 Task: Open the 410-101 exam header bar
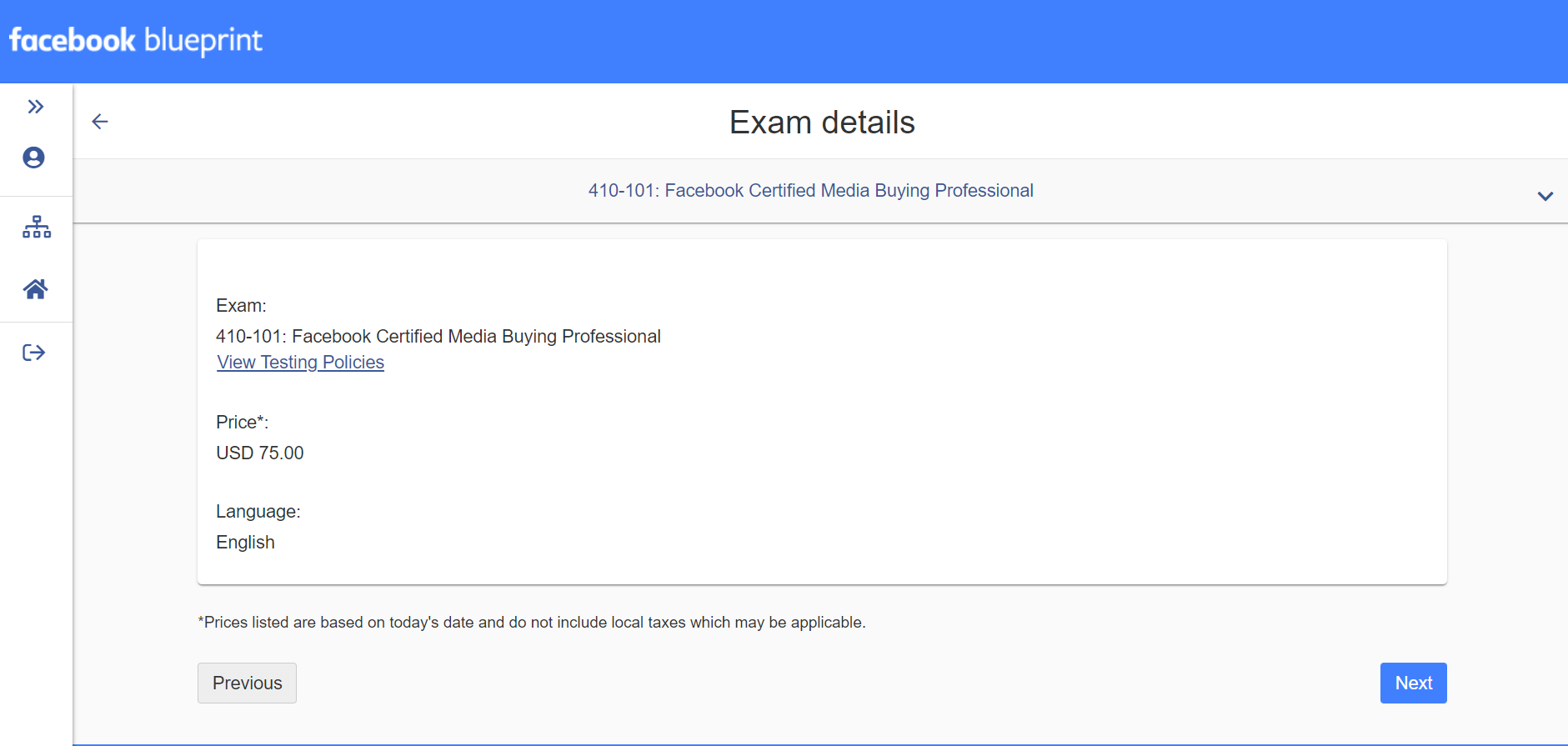coord(820,191)
